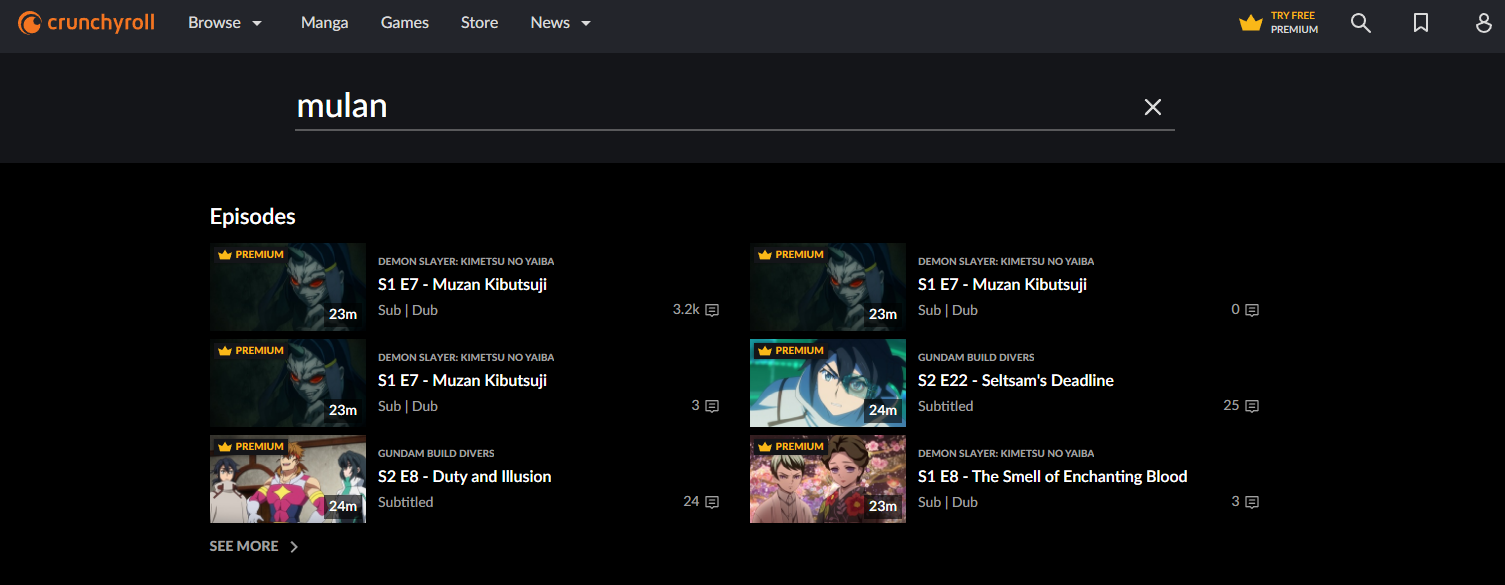Clear the search text with the X
Viewport: 1505px width, 585px height.
pos(1153,107)
